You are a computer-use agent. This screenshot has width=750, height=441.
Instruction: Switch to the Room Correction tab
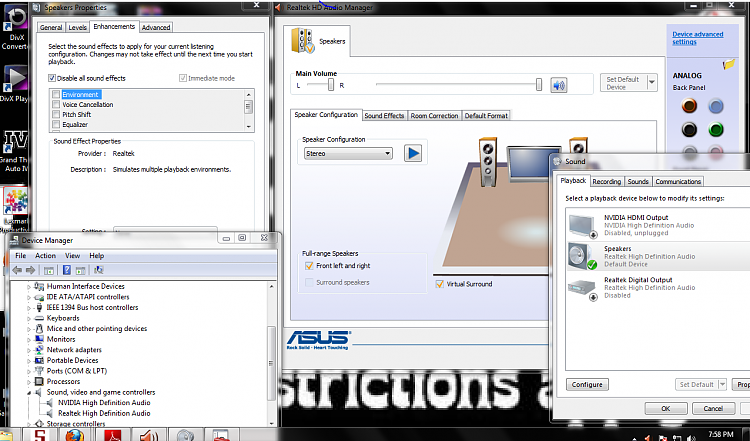coord(434,116)
